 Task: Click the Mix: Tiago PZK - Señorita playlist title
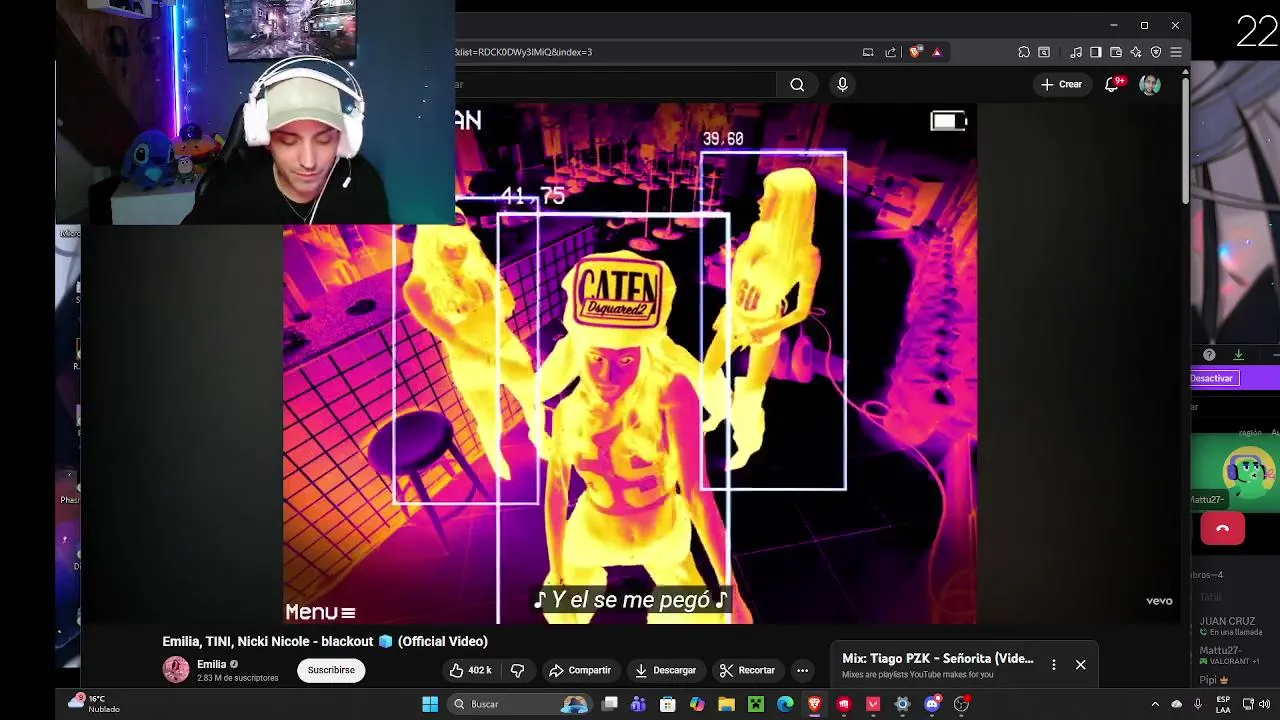coord(937,658)
